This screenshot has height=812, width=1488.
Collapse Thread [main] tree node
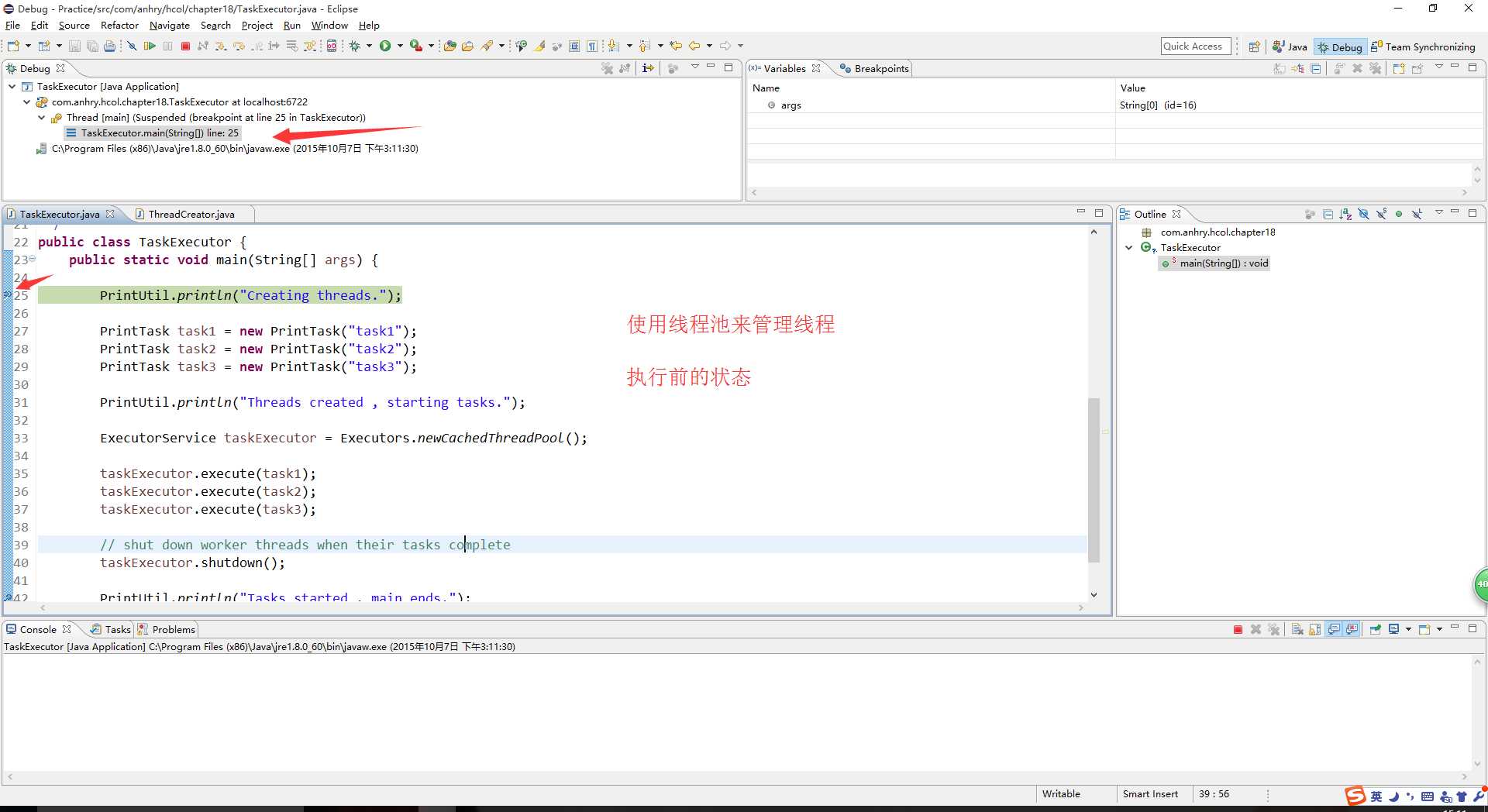42,118
